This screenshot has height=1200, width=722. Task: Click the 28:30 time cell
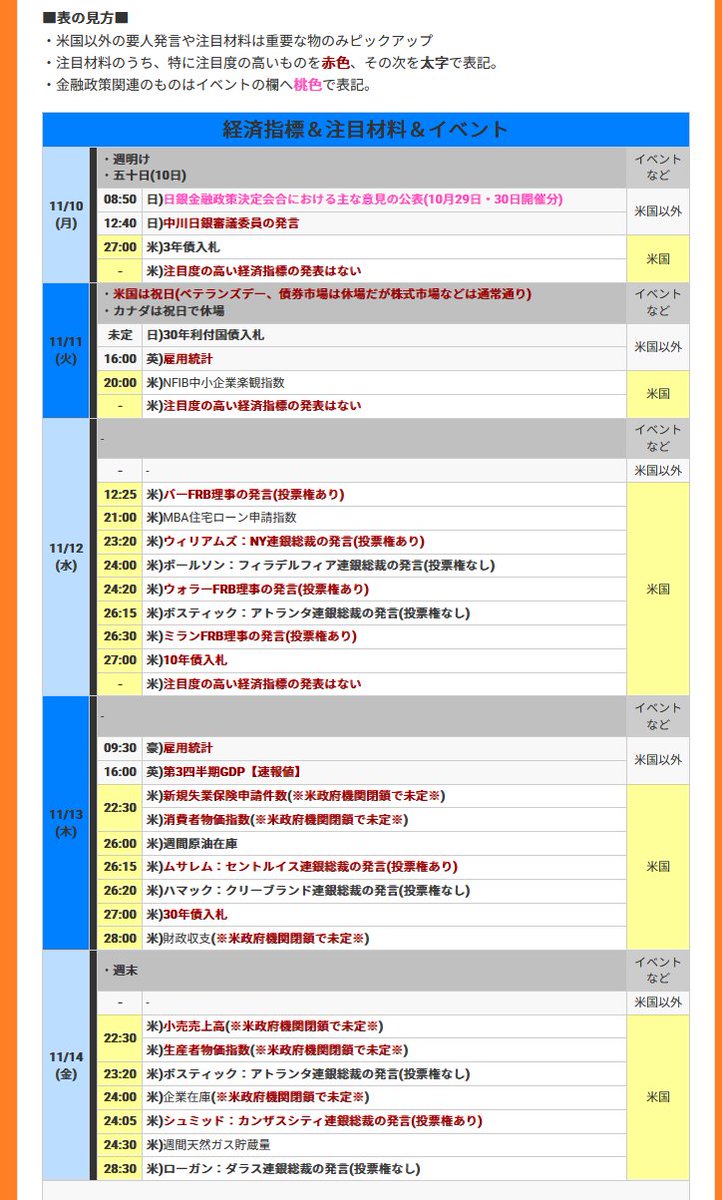(120, 1168)
